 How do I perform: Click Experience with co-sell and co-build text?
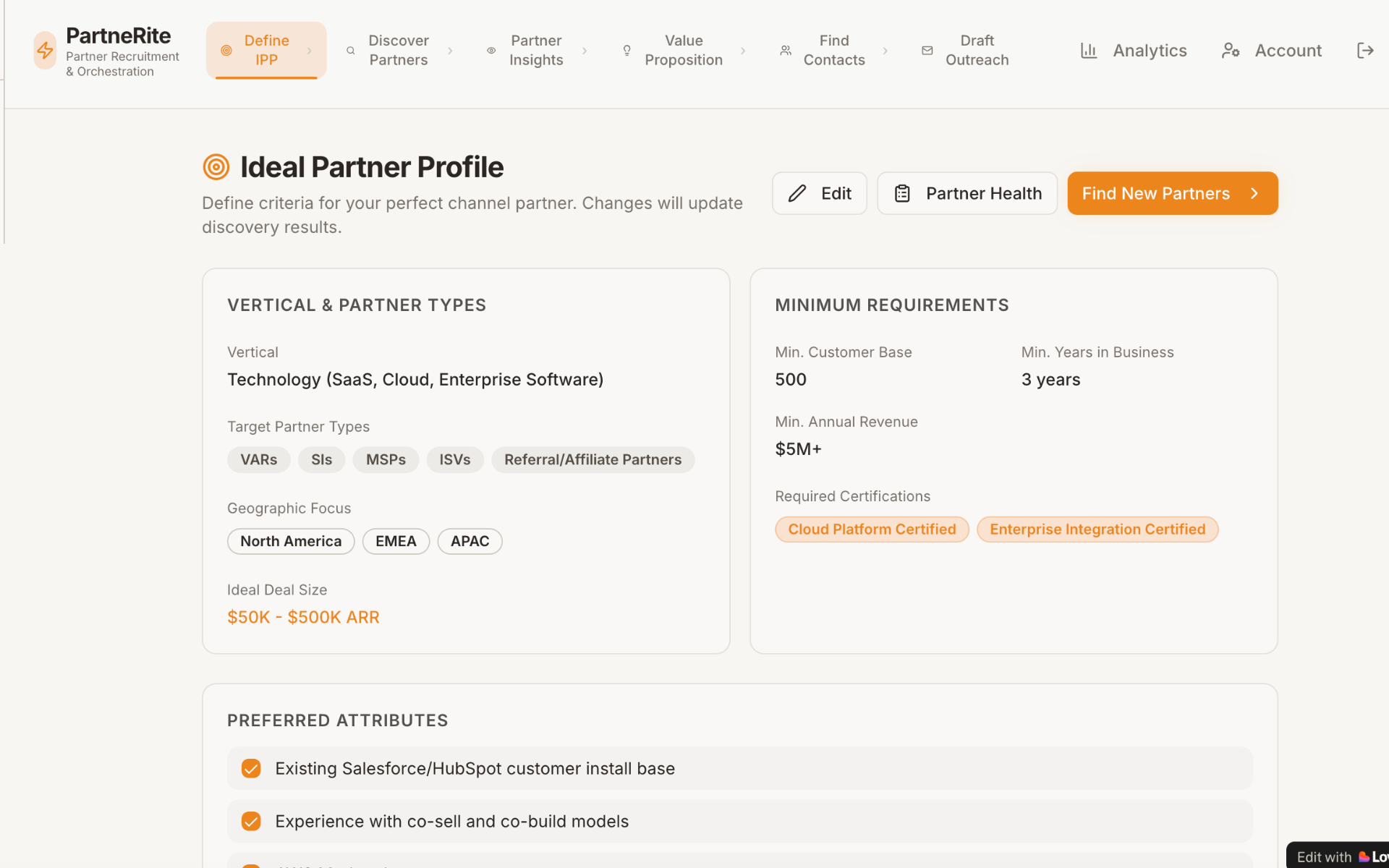click(x=451, y=821)
